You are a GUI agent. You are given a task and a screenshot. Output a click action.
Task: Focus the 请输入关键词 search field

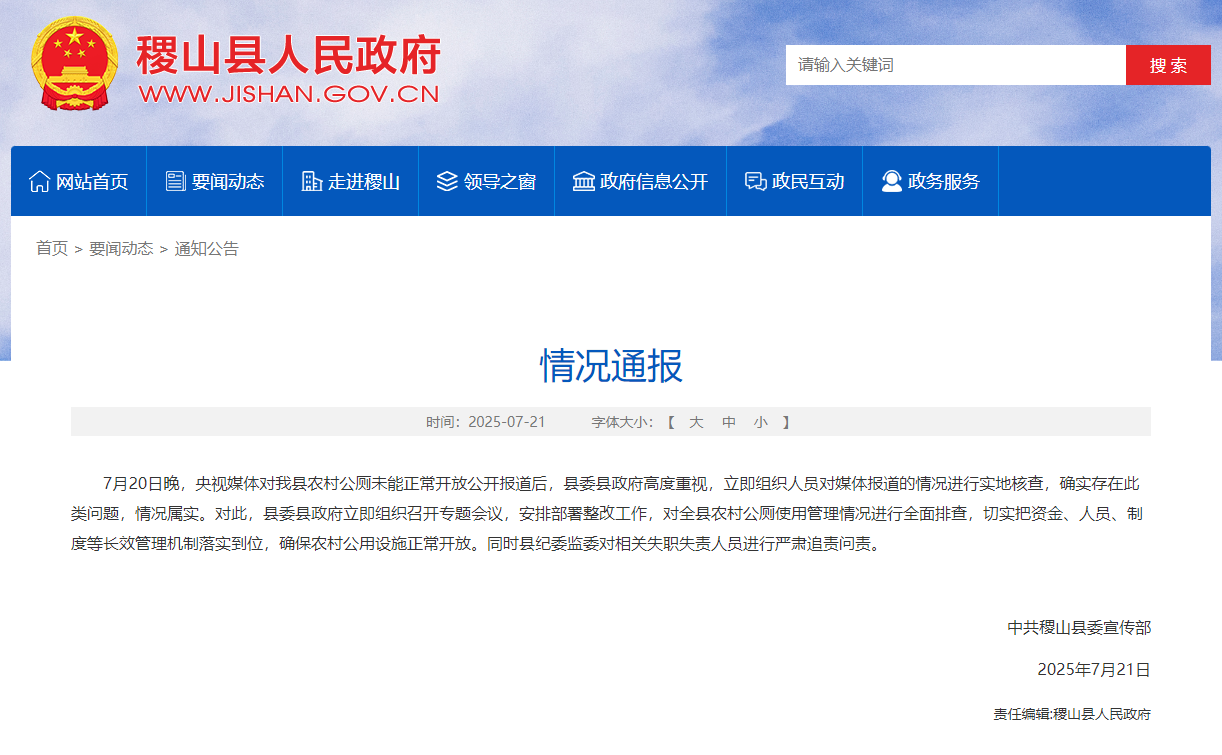(955, 65)
